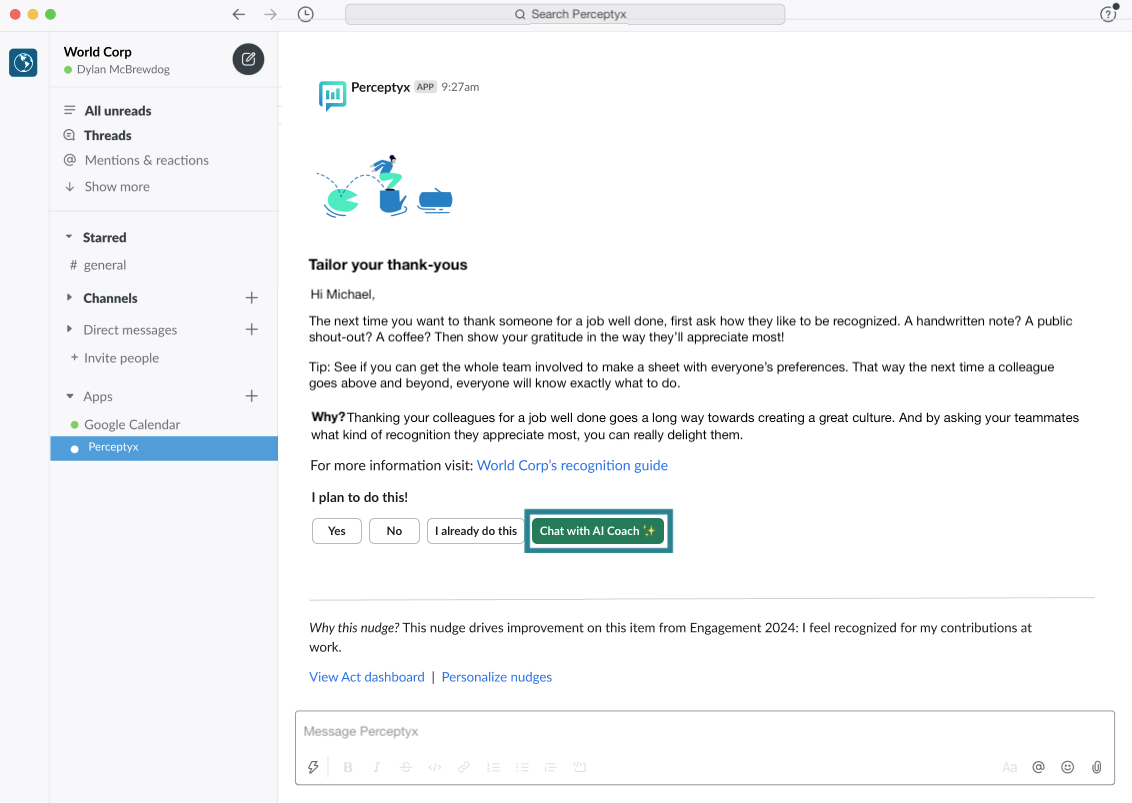Add a channel with the plus icon
Image resolution: width=1132 pixels, height=803 pixels.
click(x=251, y=298)
